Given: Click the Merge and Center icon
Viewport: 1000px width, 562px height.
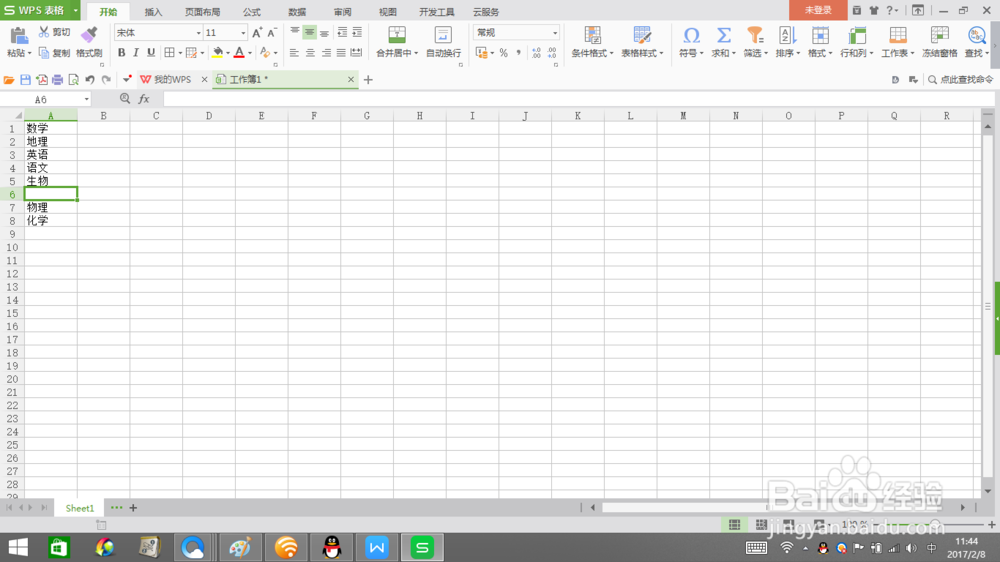Looking at the screenshot, I should [397, 35].
